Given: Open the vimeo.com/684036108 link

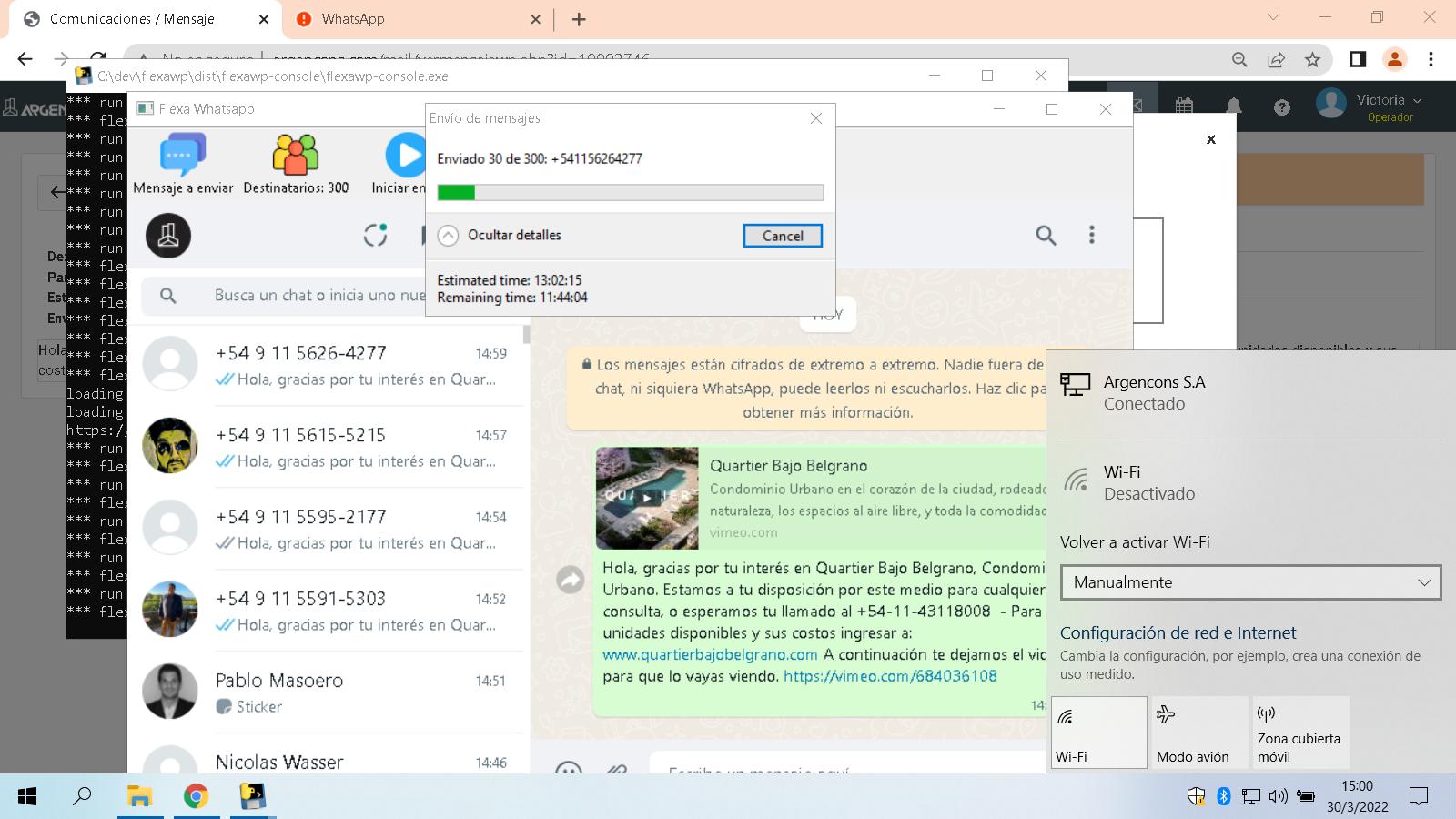Looking at the screenshot, I should pyautogui.click(x=890, y=676).
